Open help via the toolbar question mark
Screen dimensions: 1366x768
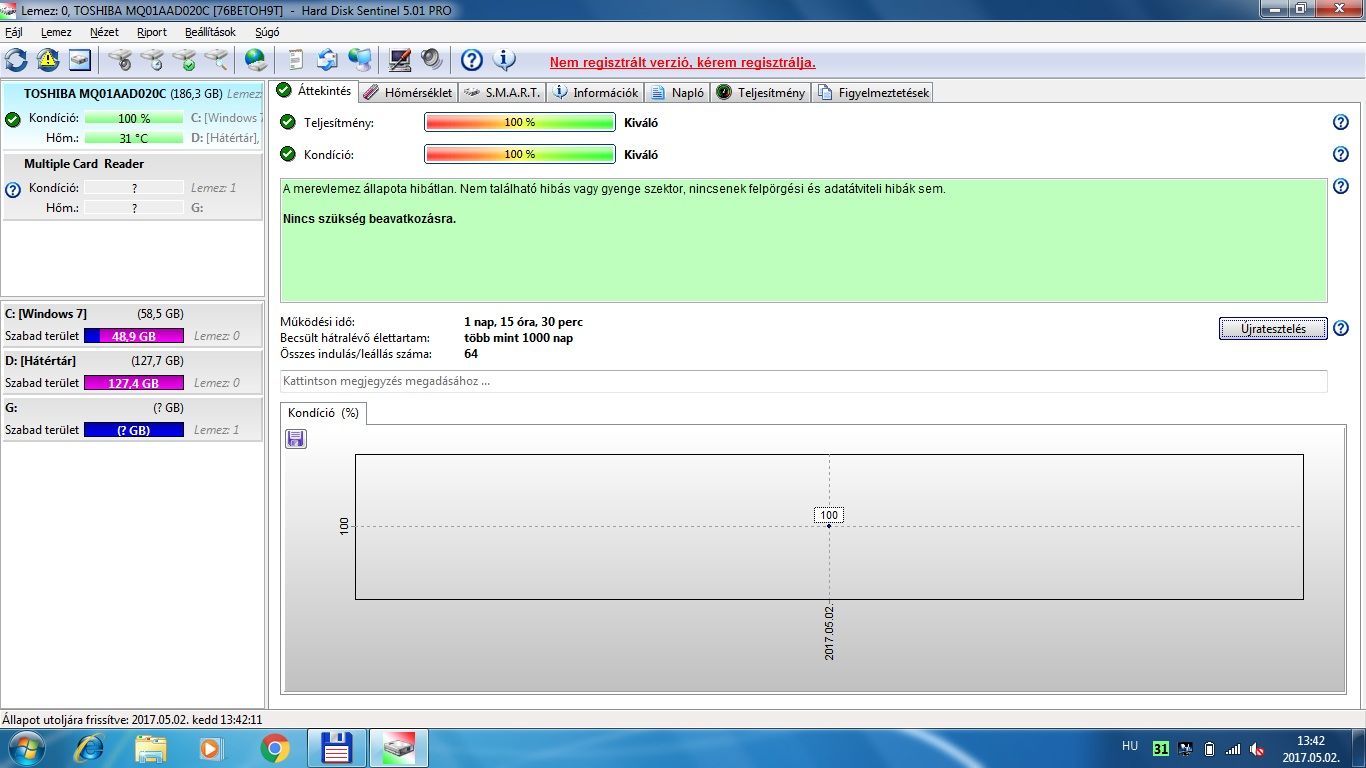point(472,60)
